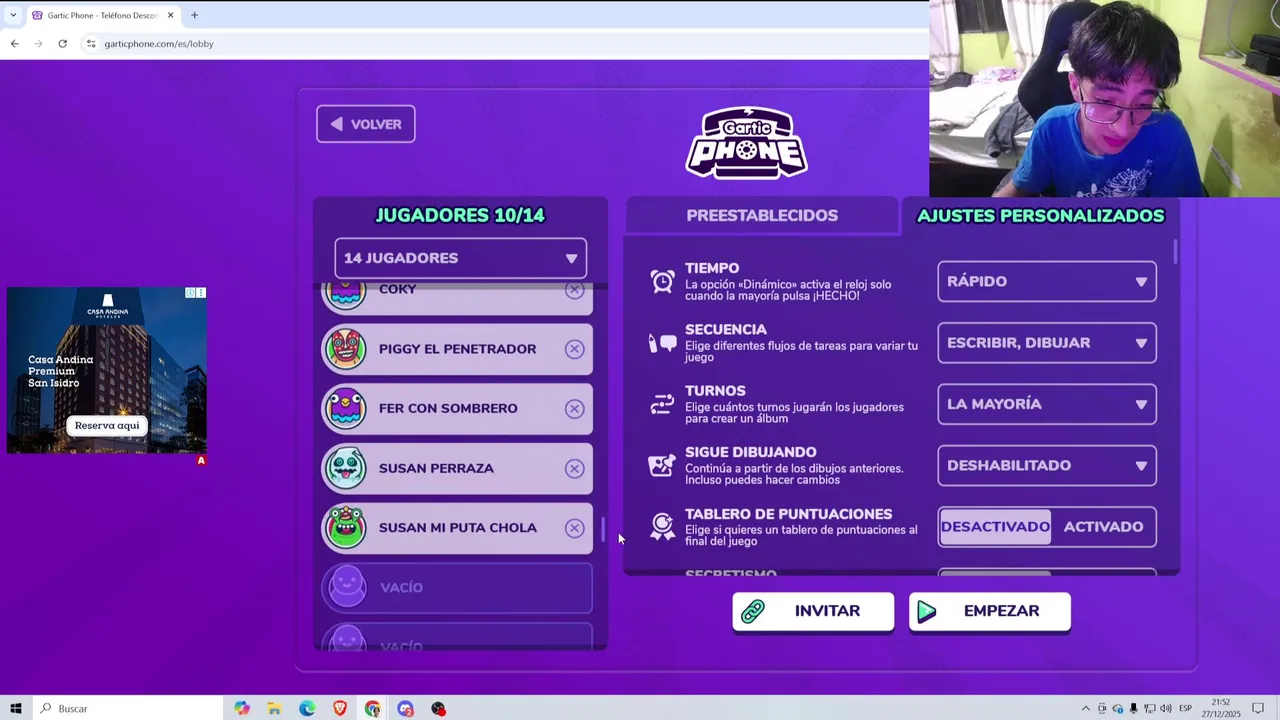Viewport: 1280px width, 720px height.
Task: Click EMPEZAR to start the game
Action: [x=989, y=611]
